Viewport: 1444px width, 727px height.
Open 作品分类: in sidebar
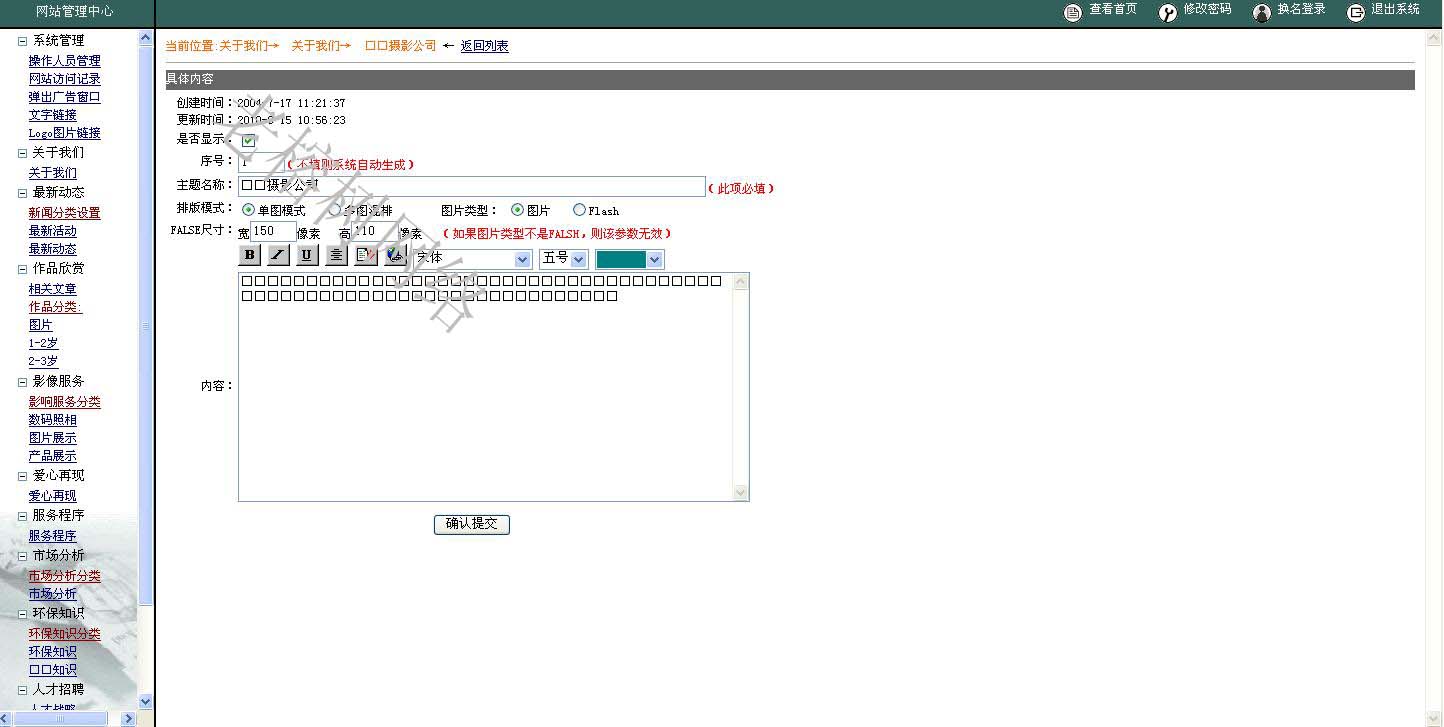56,307
